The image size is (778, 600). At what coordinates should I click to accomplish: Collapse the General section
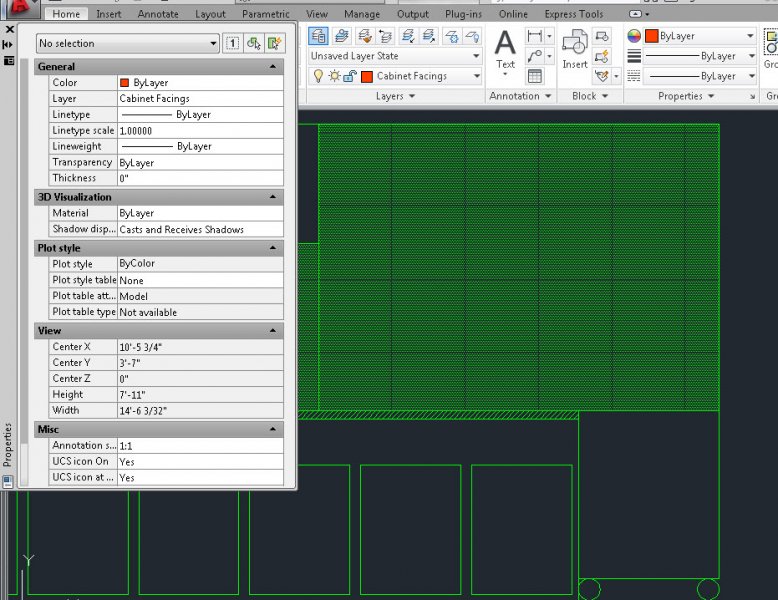273,67
